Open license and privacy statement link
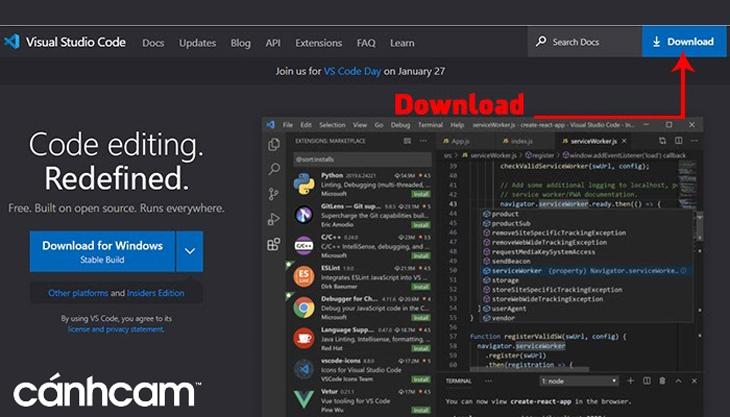This screenshot has height=417, width=730. click(115, 329)
